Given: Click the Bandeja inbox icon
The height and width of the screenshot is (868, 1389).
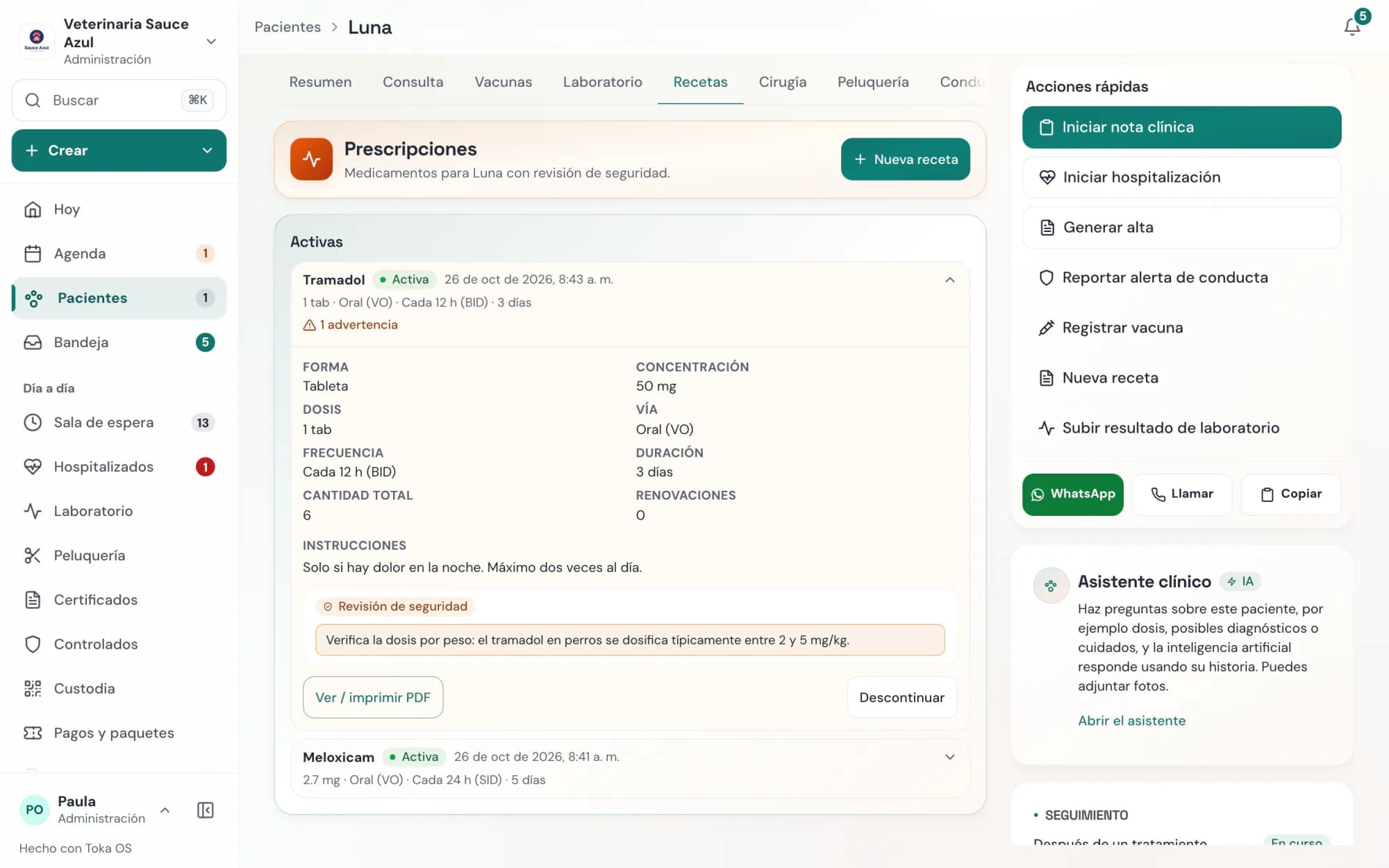Looking at the screenshot, I should tap(33, 342).
